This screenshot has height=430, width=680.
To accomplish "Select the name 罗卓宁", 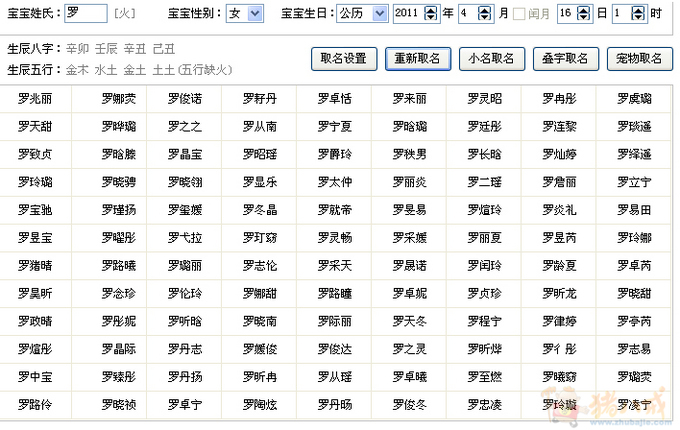I will pos(185,405).
